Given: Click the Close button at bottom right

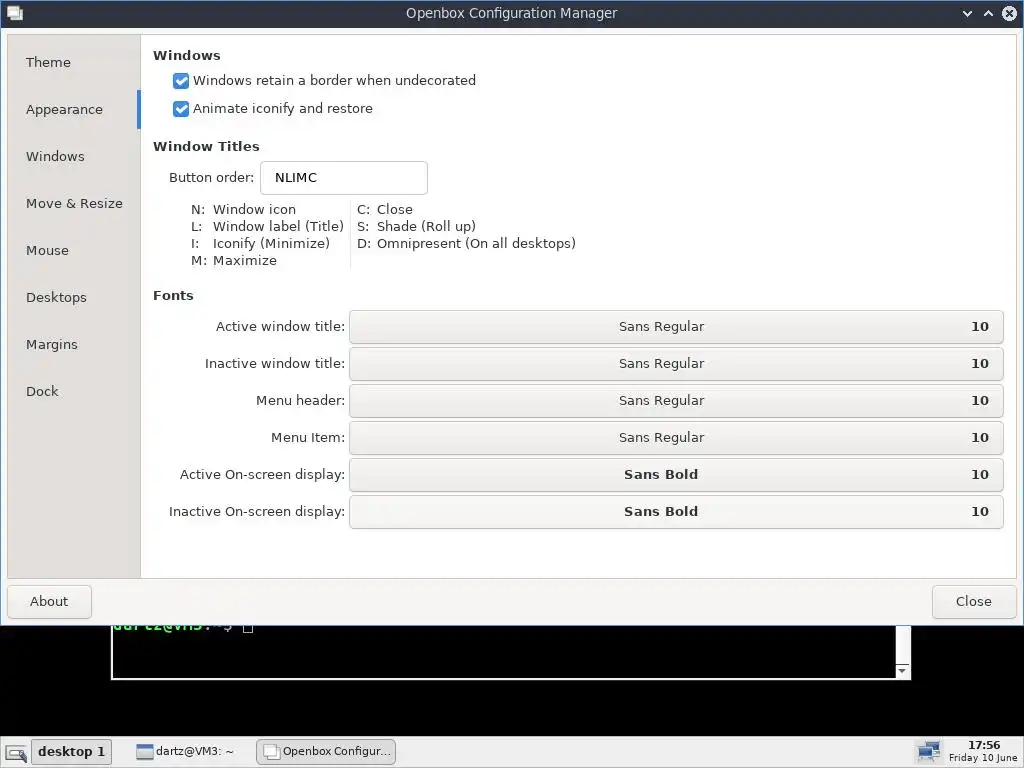Looking at the screenshot, I should click(x=974, y=601).
